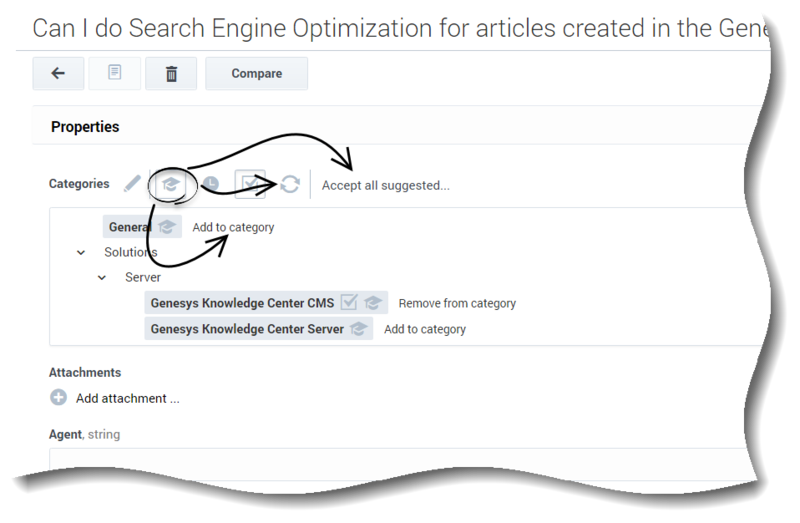This screenshot has width=800, height=523.
Task: Delete article with trash icon
Action: [x=171, y=73]
